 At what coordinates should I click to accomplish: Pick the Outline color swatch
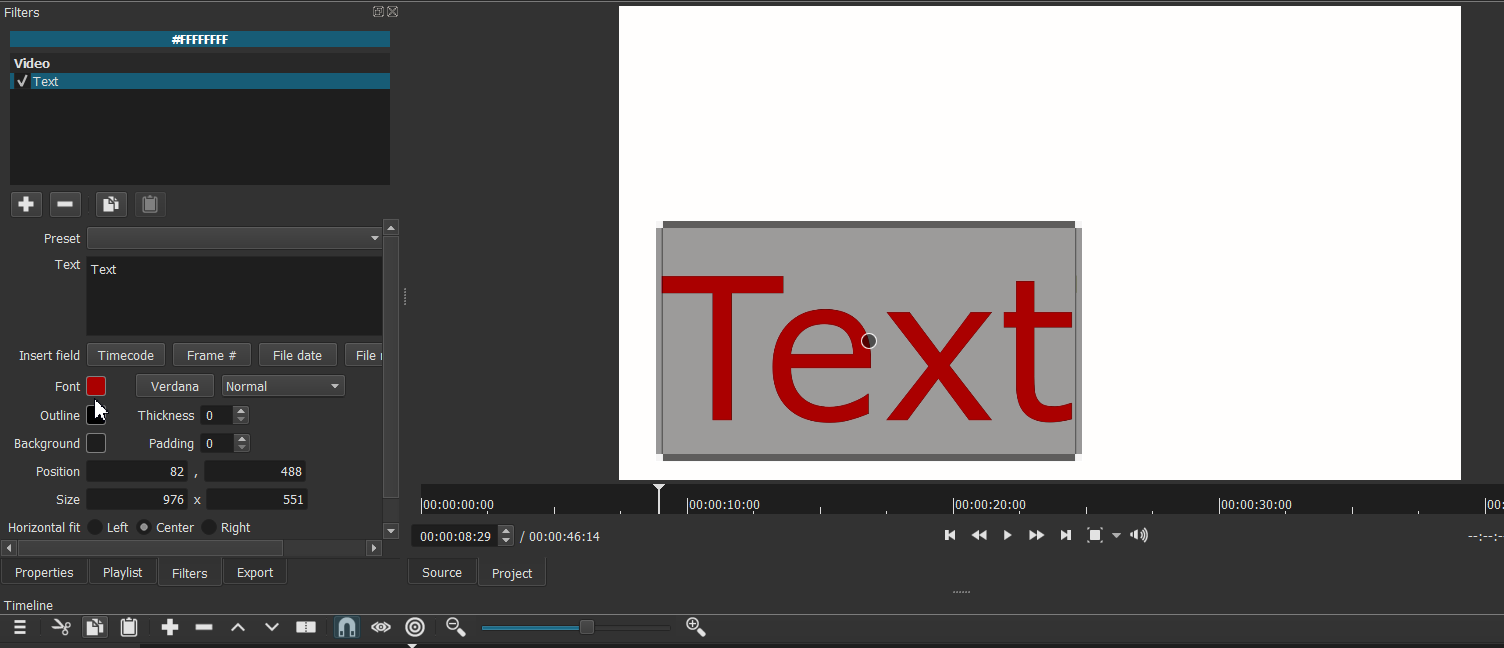tap(96, 415)
